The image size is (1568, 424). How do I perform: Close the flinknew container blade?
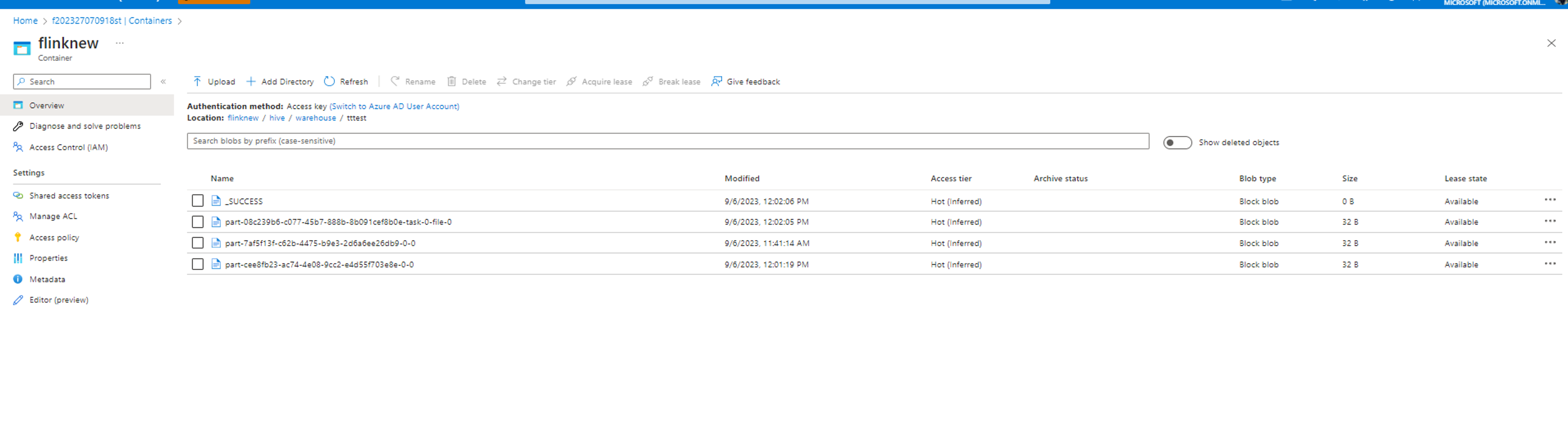point(1551,43)
